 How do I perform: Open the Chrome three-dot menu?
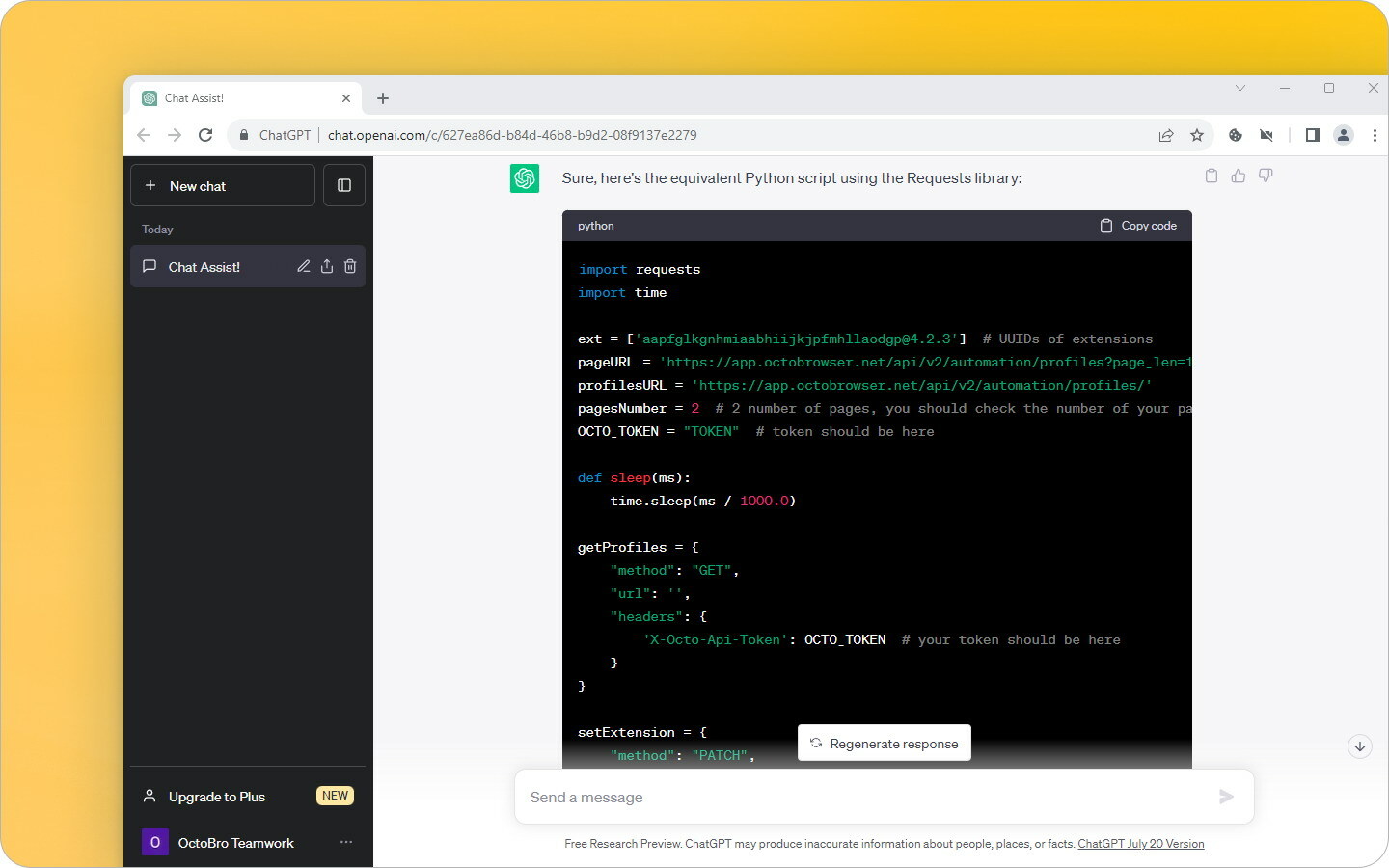1375,135
